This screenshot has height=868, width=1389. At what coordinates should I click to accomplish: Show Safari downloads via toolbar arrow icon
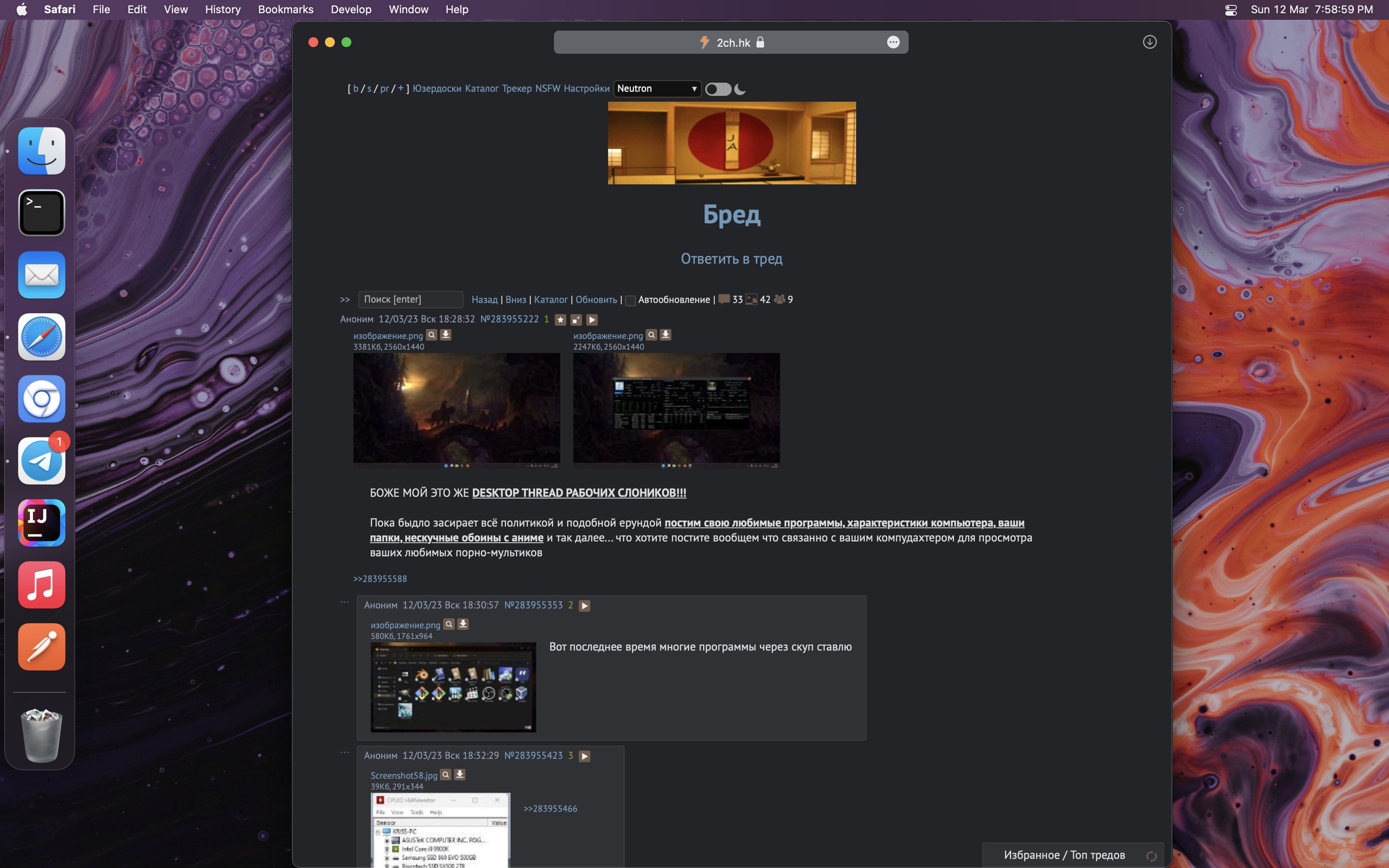pyautogui.click(x=1149, y=42)
